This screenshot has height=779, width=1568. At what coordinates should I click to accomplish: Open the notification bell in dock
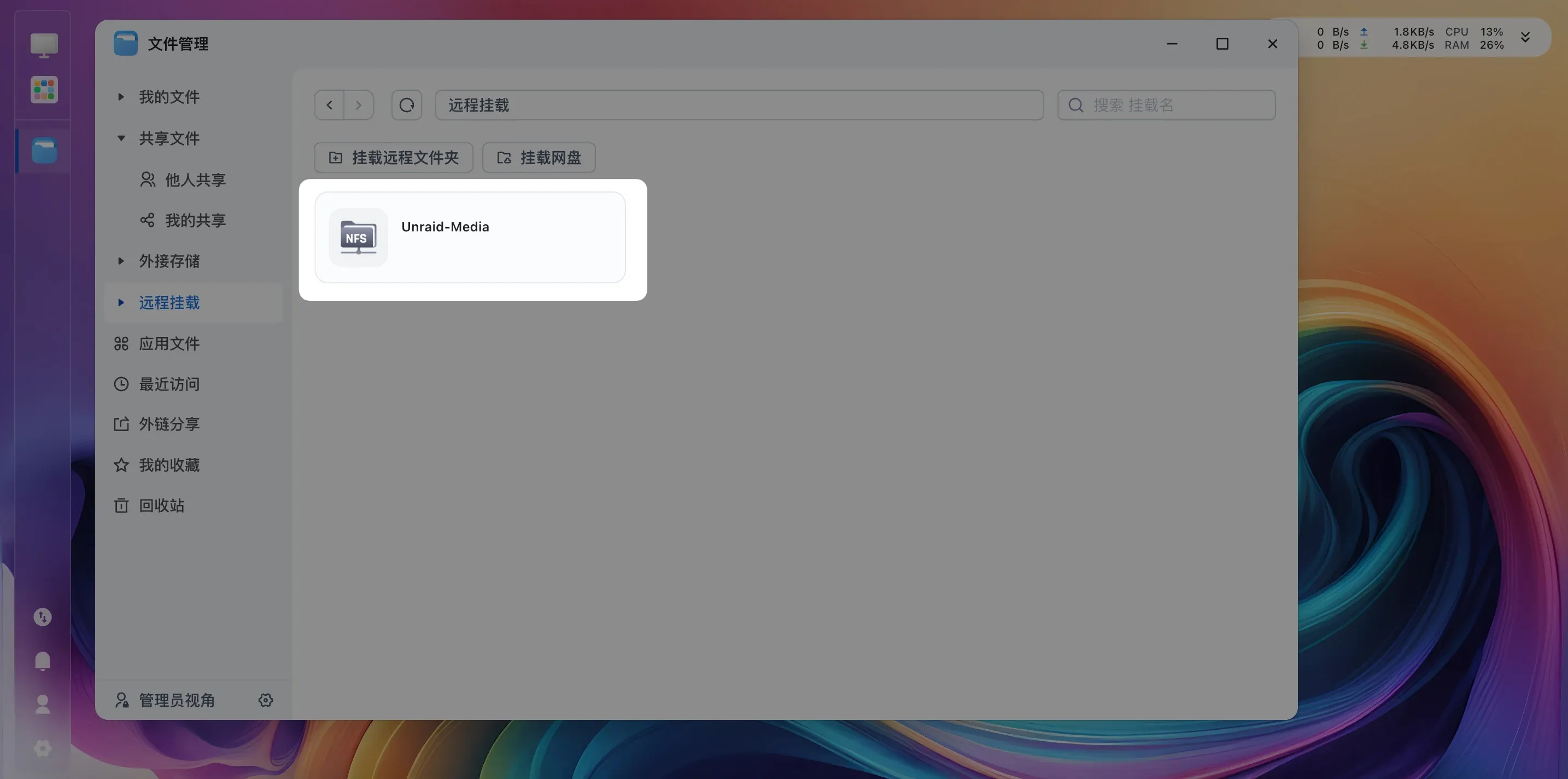coord(43,661)
